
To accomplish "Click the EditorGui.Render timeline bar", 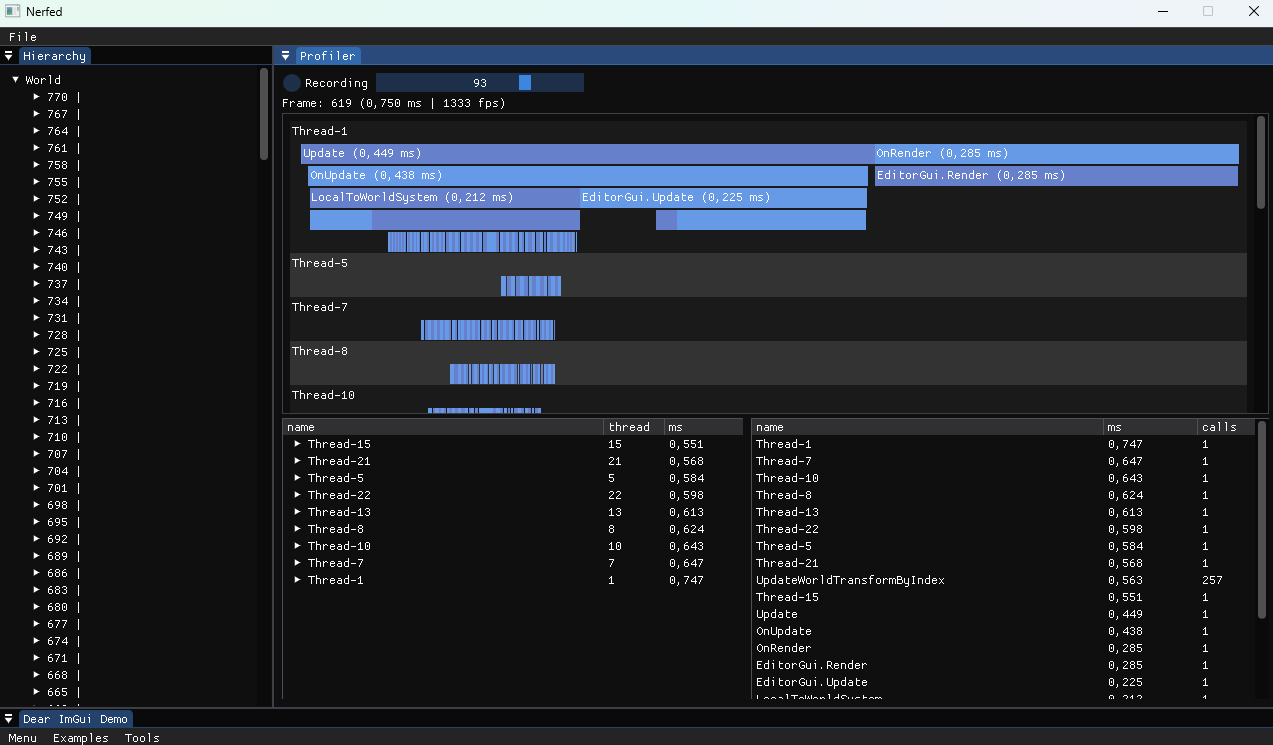I will 1055,176.
